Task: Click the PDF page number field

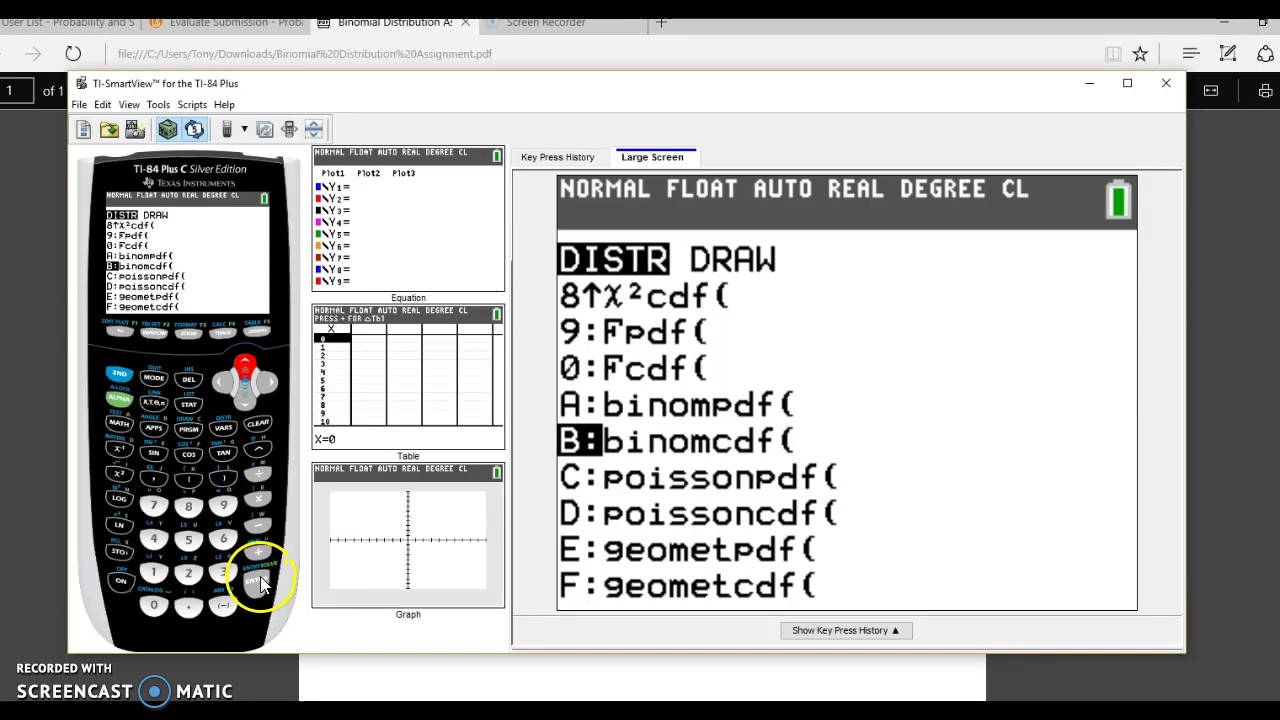Action: [x=16, y=91]
